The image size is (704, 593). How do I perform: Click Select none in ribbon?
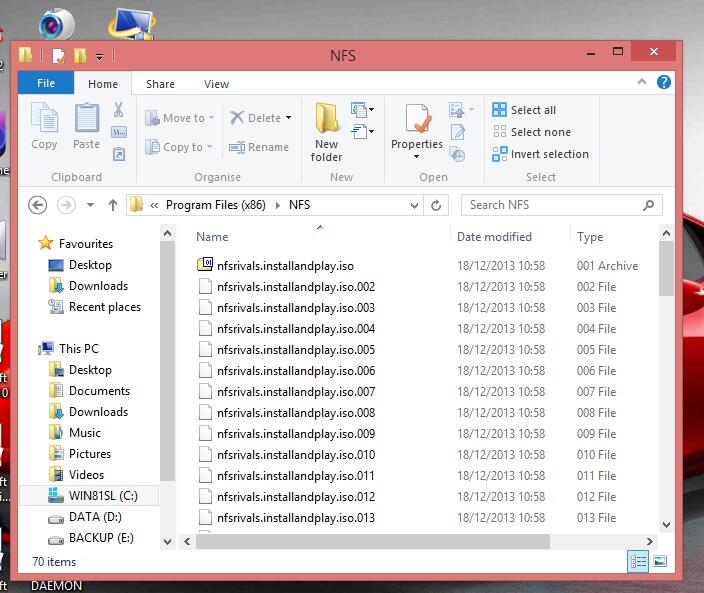[x=532, y=132]
